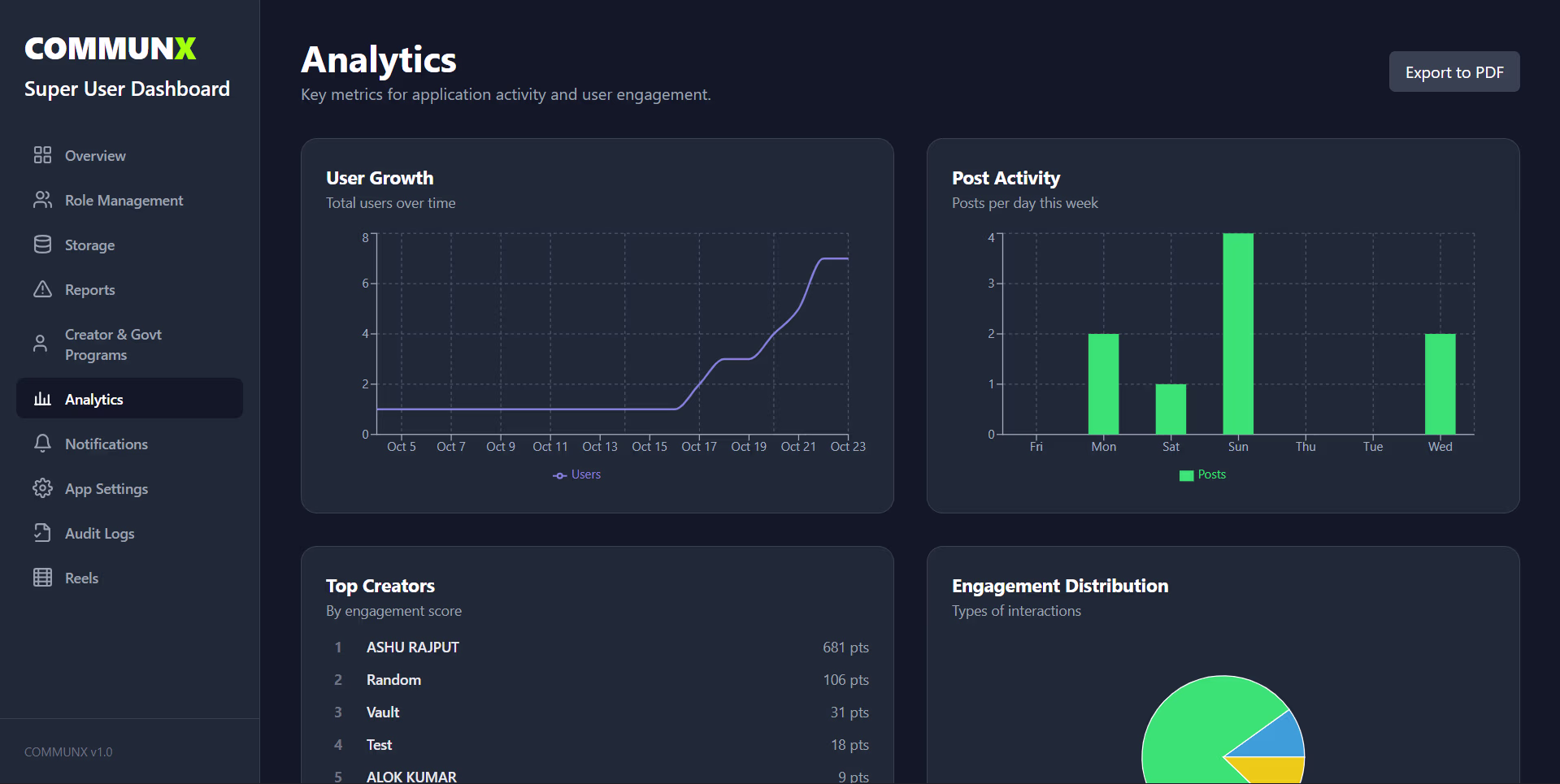
Task: Select the Analytics item in the sidebar
Action: pos(94,398)
